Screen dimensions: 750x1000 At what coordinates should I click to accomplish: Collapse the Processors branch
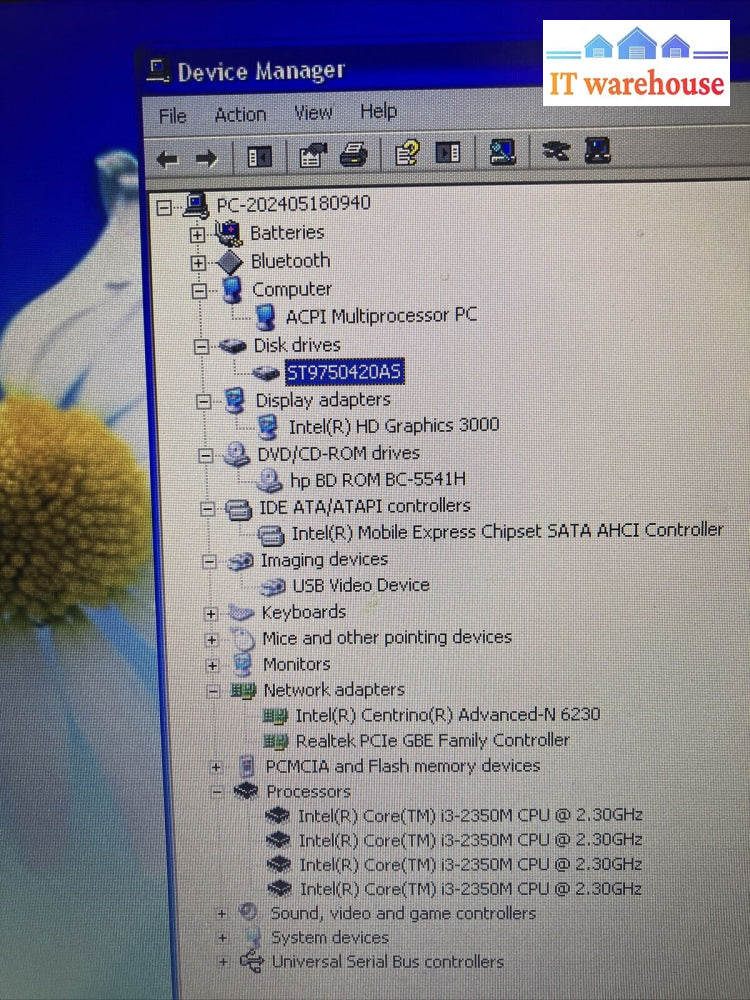pos(217,792)
